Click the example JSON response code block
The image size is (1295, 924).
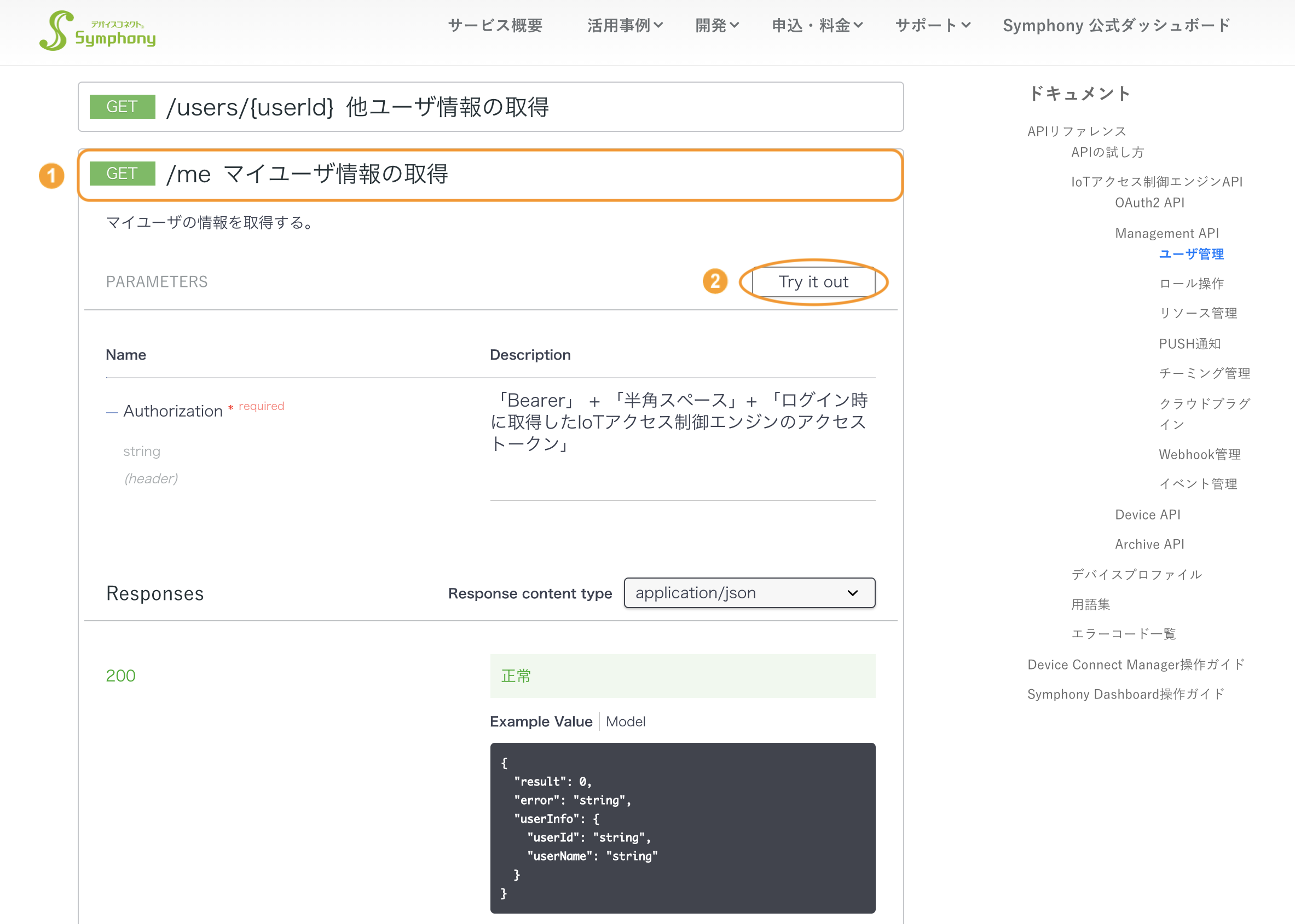point(683,828)
